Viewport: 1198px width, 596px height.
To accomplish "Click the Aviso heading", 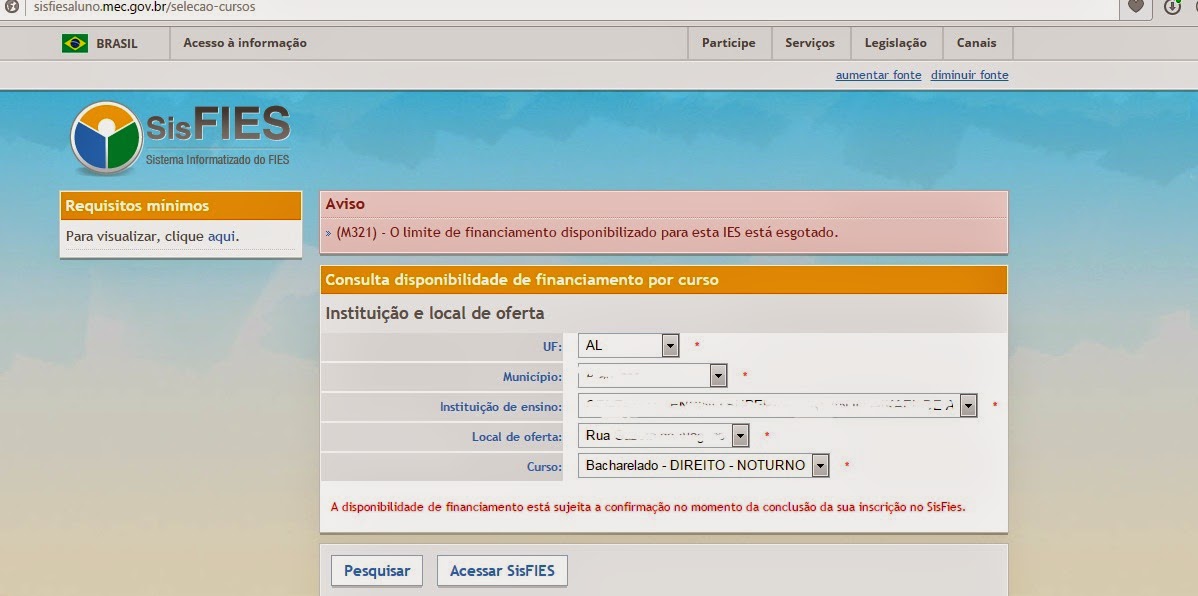I will (x=345, y=204).
